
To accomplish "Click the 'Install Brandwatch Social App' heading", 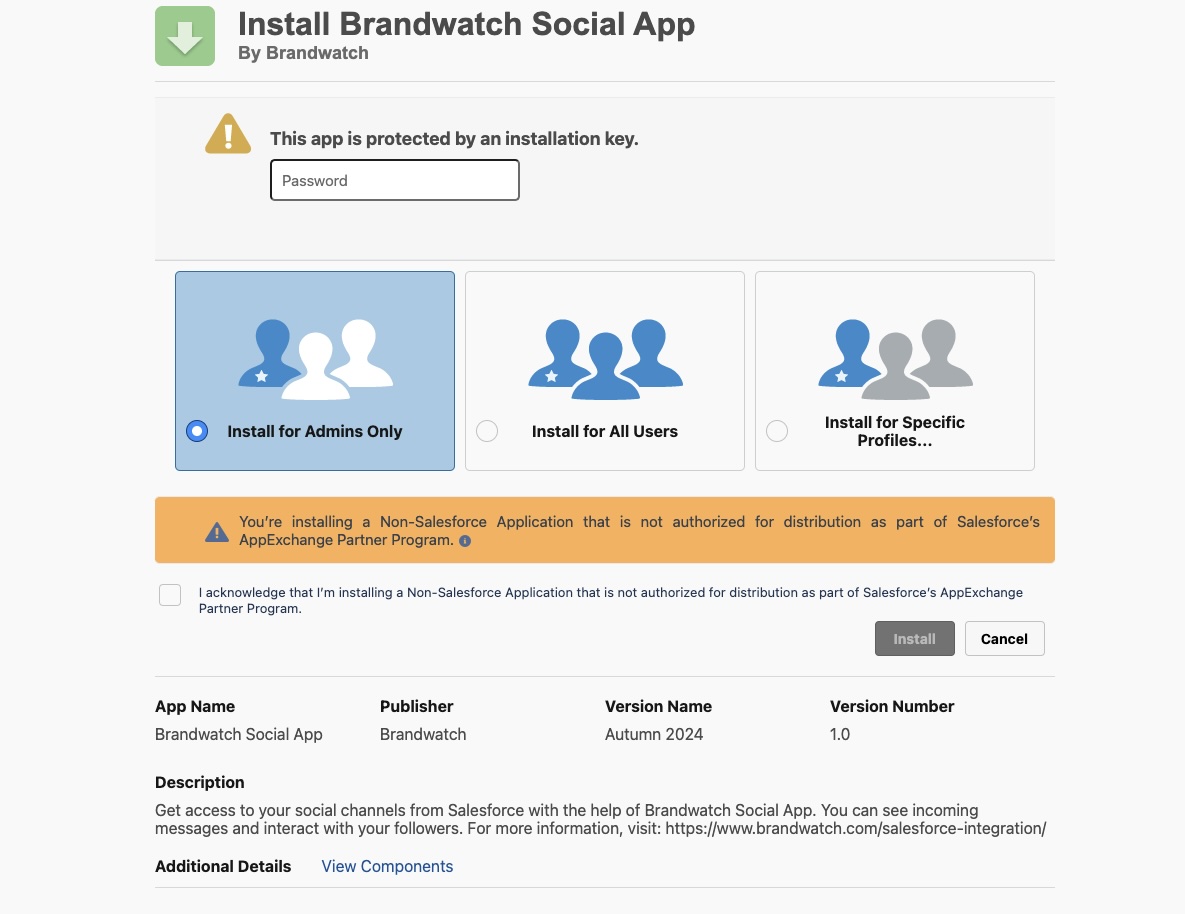I will pos(466,24).
